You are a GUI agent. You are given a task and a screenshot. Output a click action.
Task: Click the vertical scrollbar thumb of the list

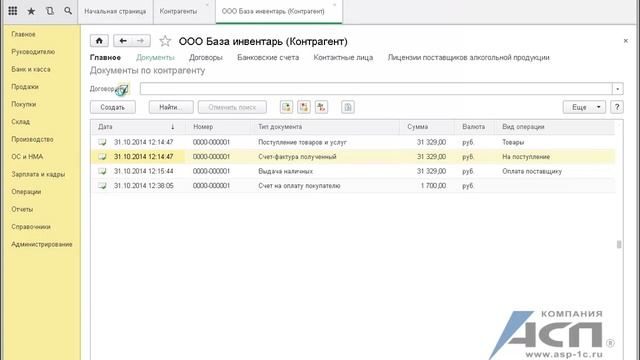[x=619, y=244]
